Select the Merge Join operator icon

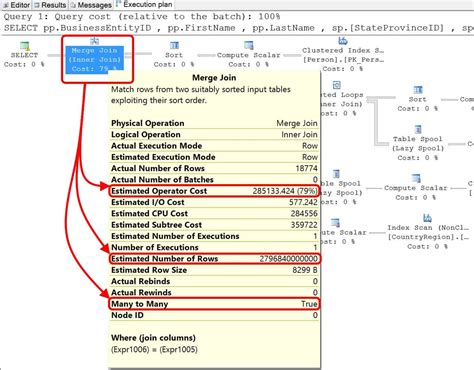point(95,41)
